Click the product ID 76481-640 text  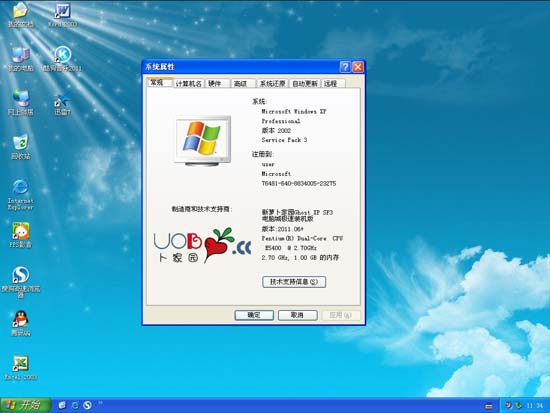click(x=299, y=183)
